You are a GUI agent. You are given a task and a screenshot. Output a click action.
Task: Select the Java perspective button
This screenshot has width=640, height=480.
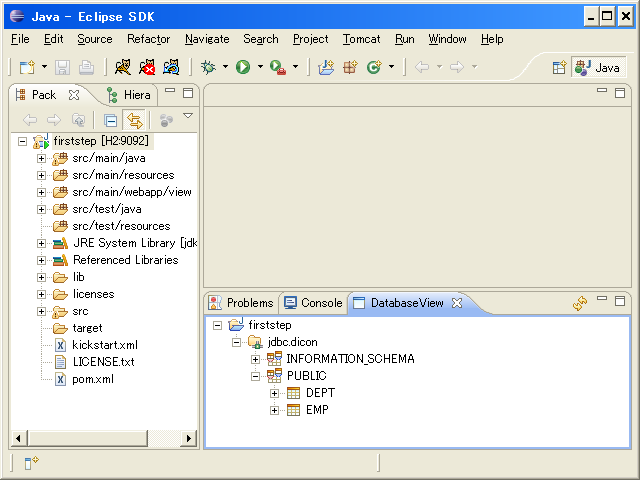click(599, 67)
